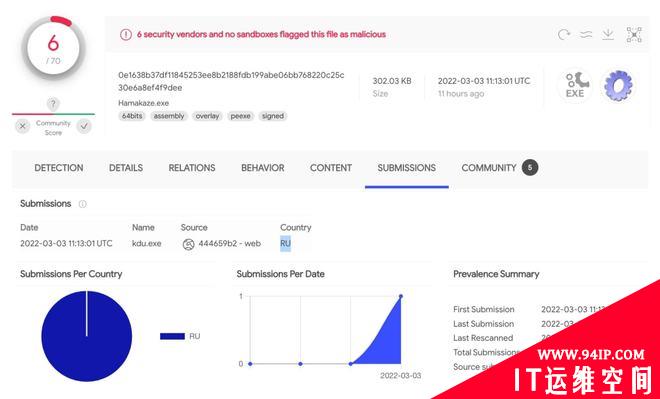The width and height of the screenshot is (660, 399).
Task: Click the EXE file type icon
Action: click(x=575, y=86)
